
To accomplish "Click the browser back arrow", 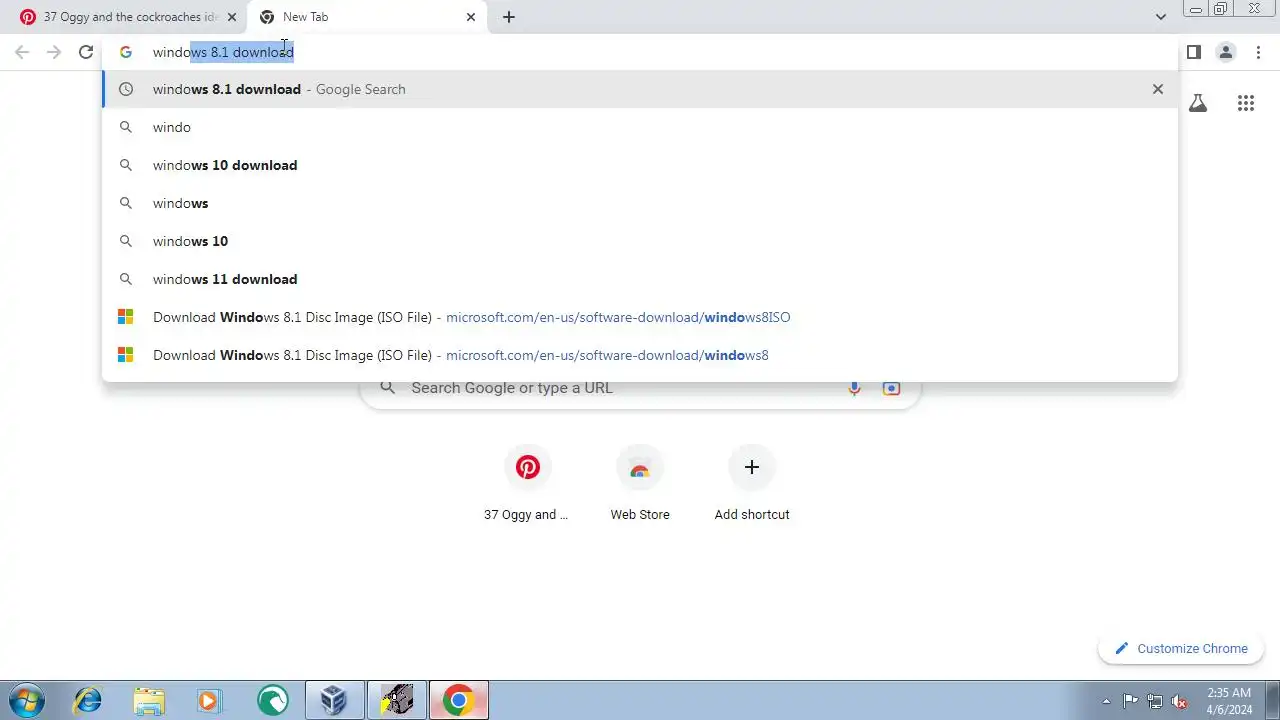I will (x=22, y=52).
